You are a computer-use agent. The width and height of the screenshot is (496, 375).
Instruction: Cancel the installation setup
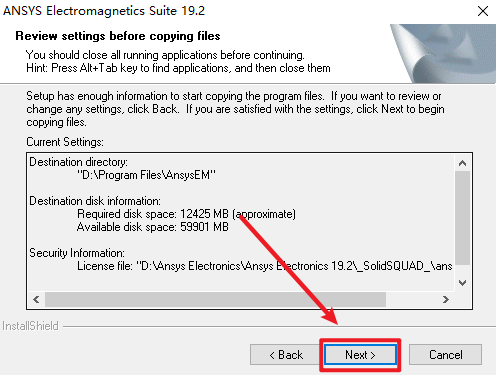point(445,355)
